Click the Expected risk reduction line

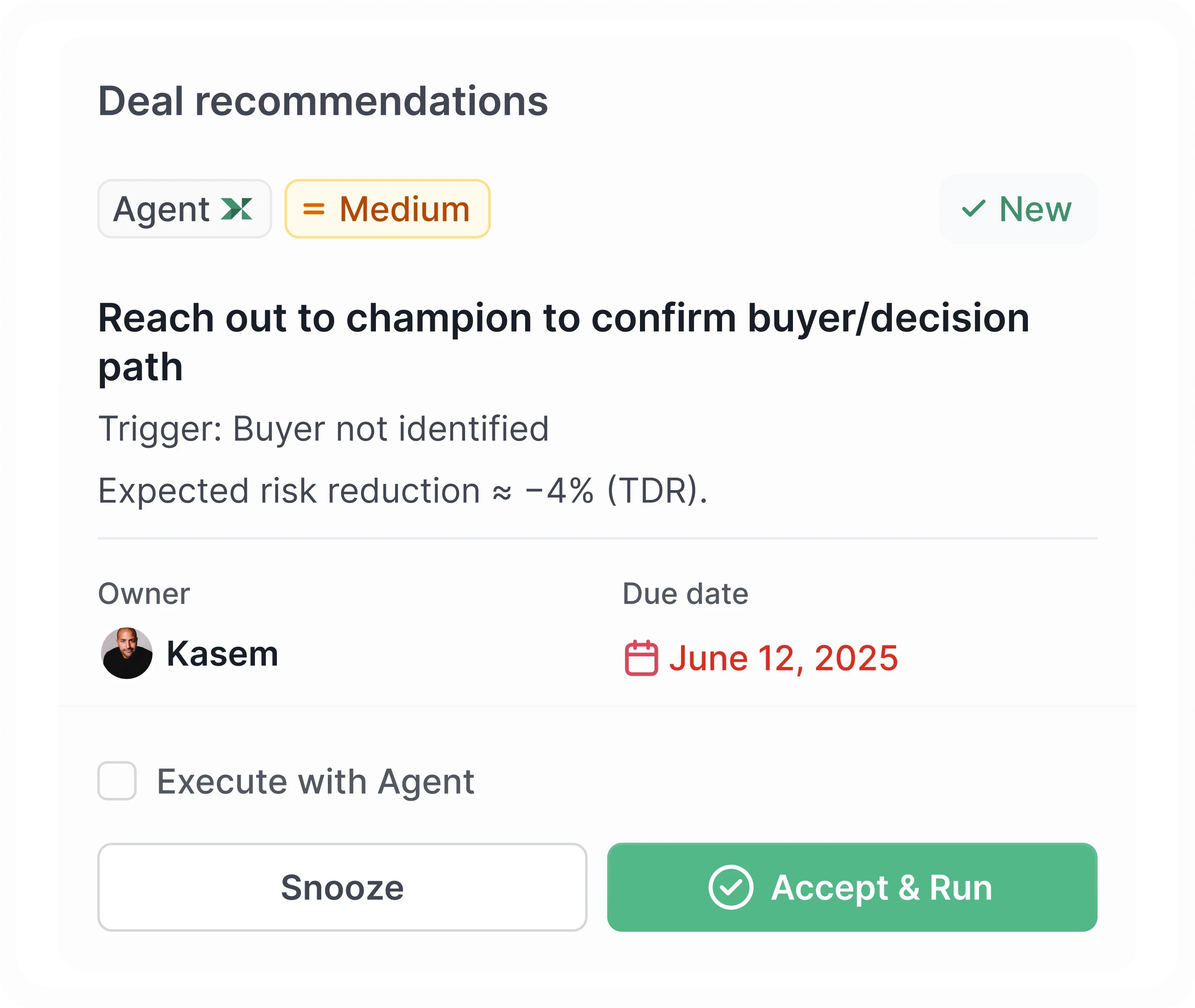click(x=403, y=491)
